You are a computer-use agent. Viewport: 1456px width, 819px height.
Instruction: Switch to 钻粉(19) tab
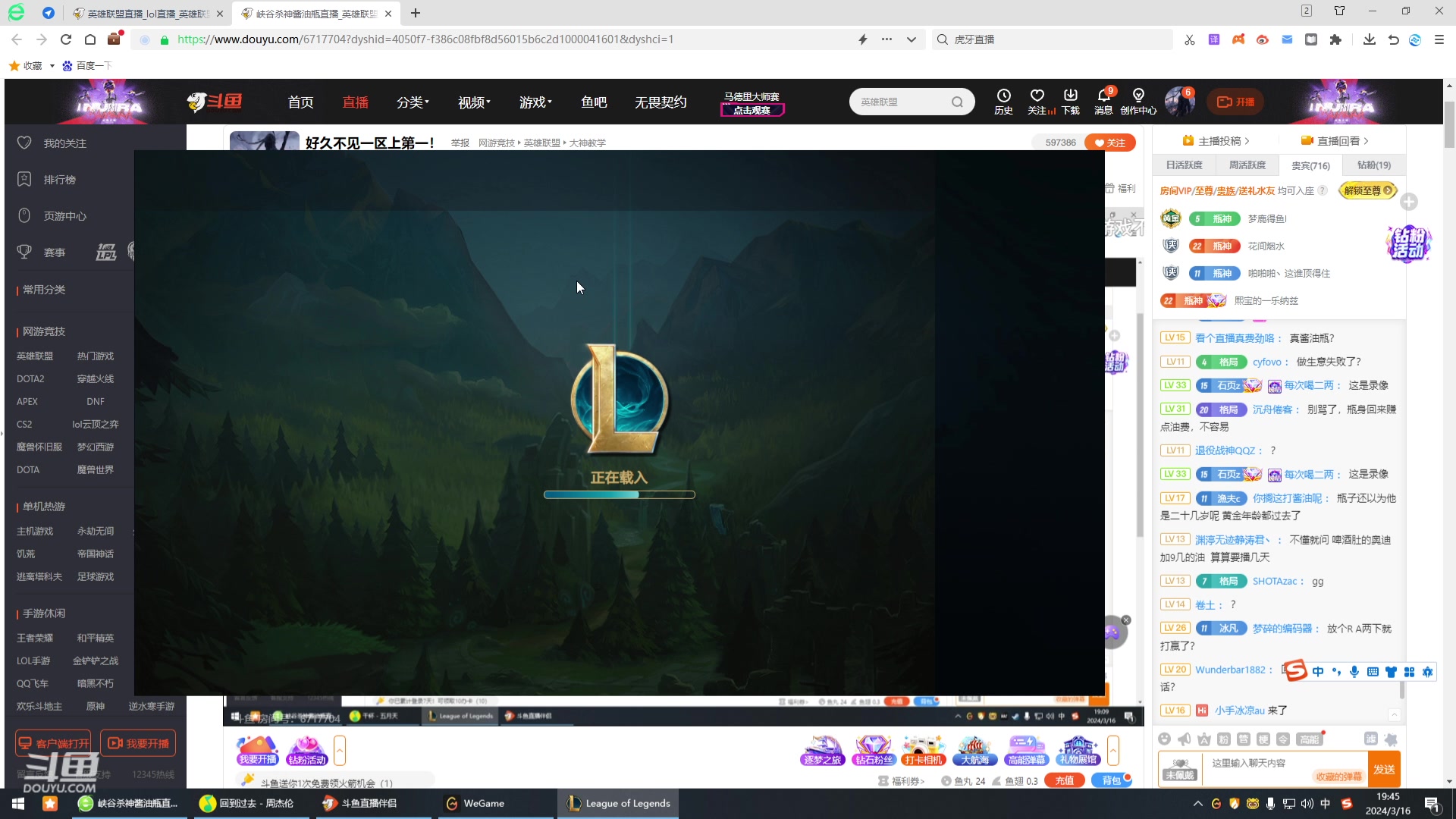pyautogui.click(x=1373, y=165)
